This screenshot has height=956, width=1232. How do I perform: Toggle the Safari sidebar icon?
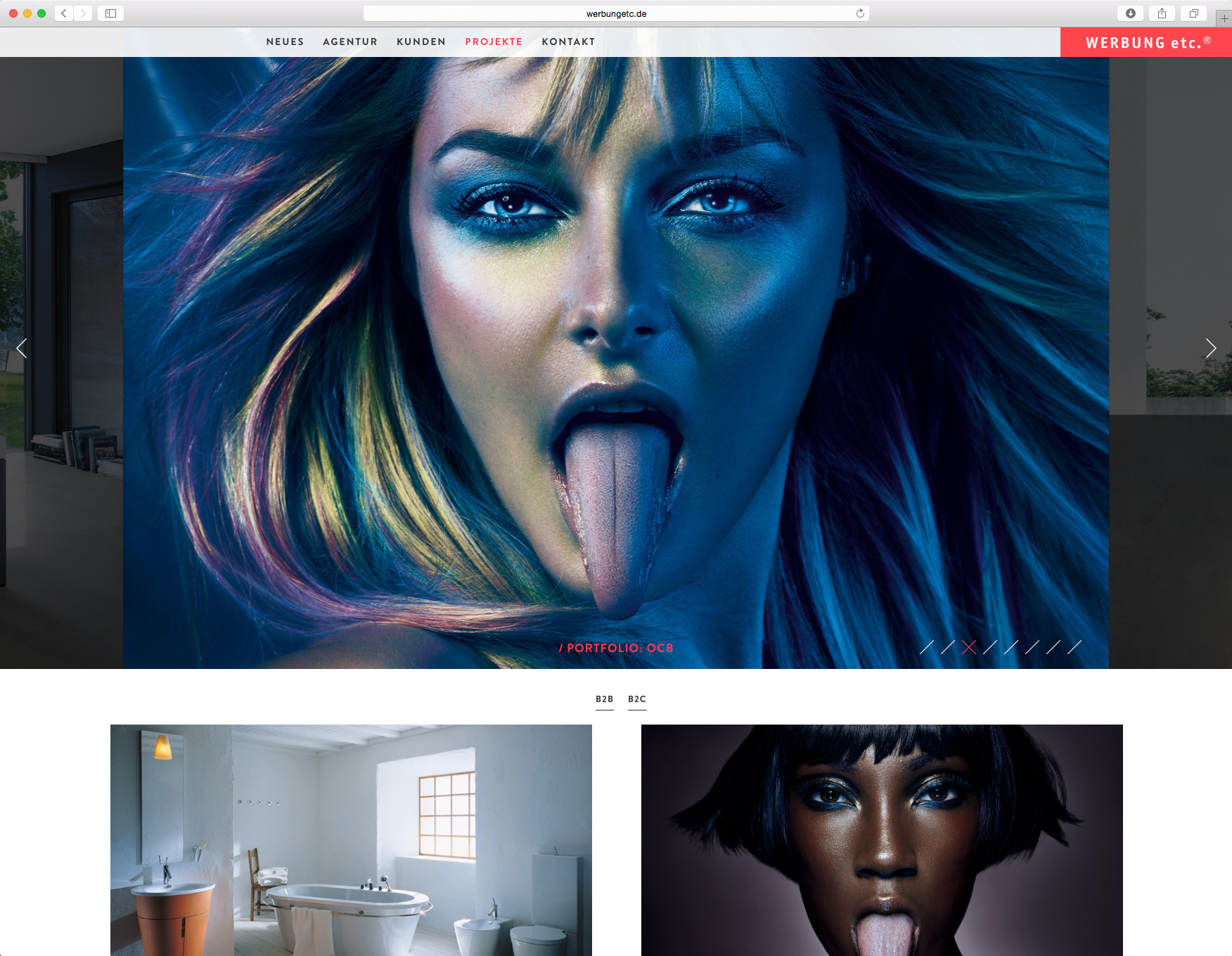point(110,13)
